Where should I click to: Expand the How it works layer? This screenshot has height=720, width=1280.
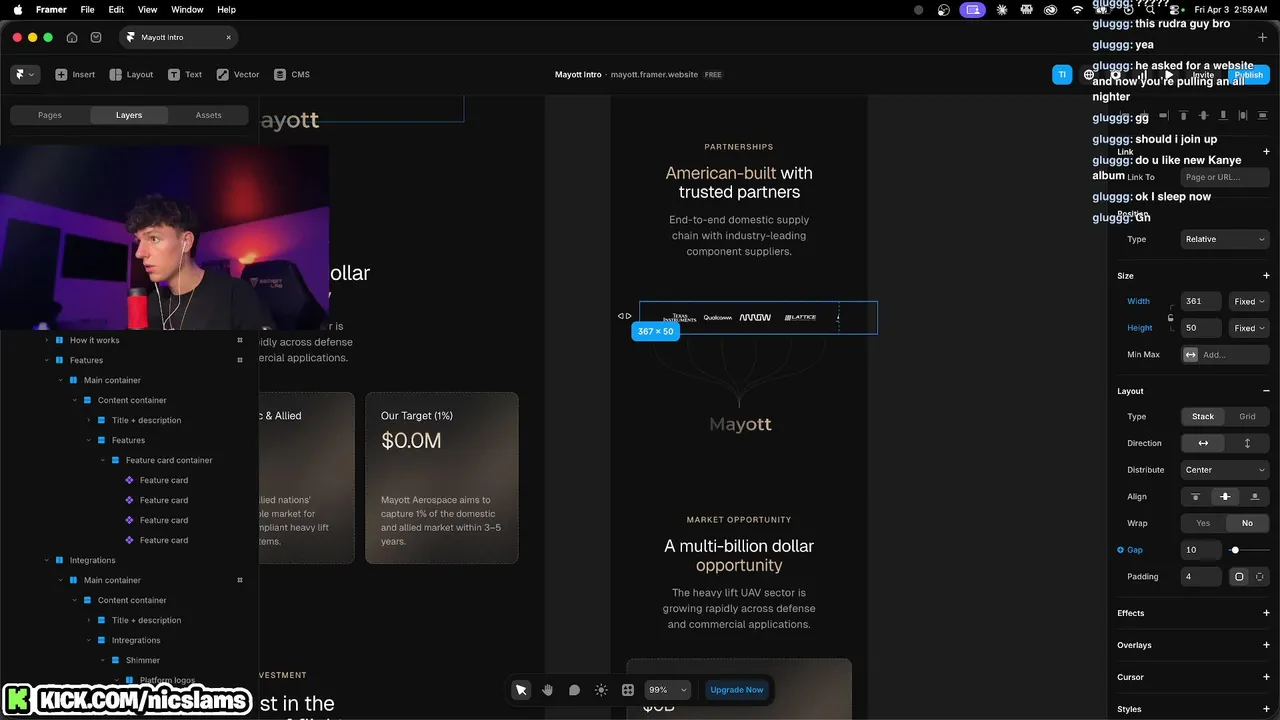[46, 340]
